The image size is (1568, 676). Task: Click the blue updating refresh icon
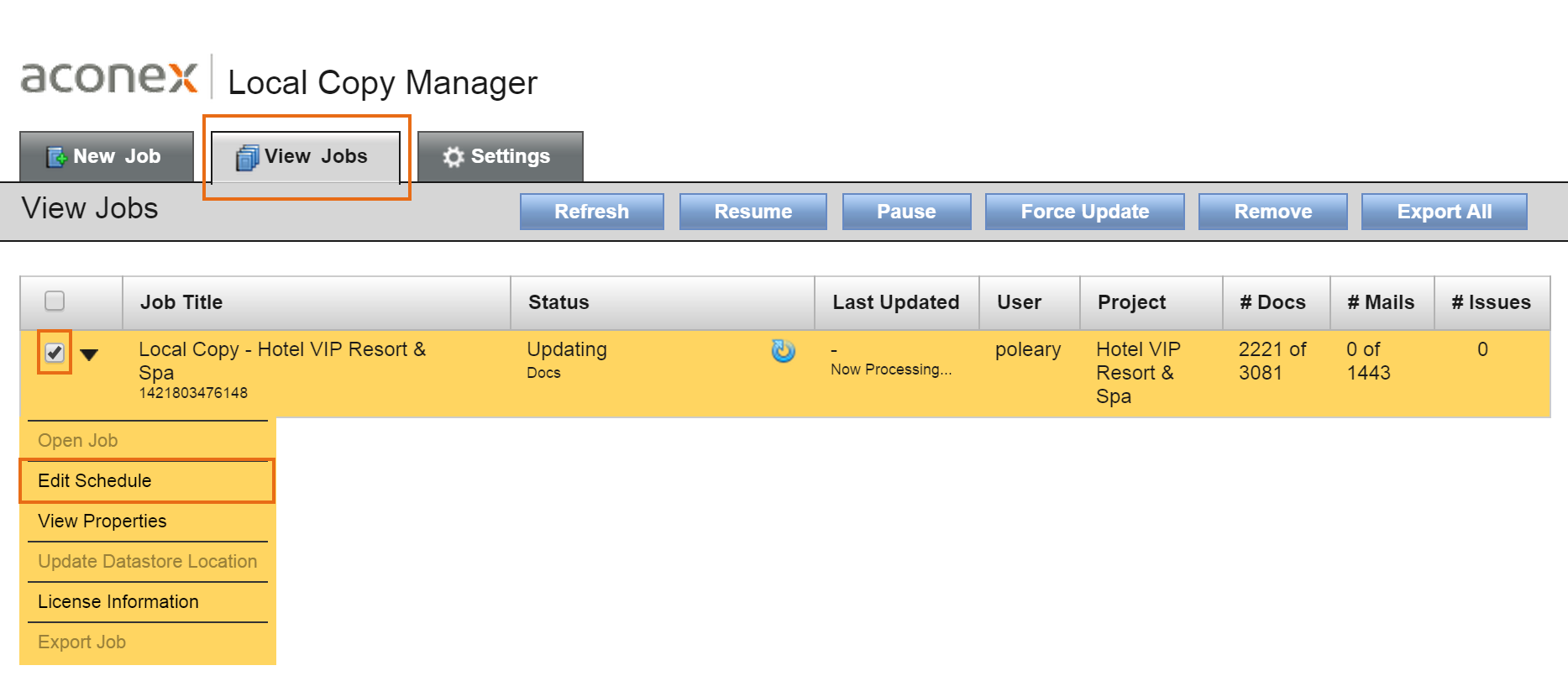tap(783, 350)
